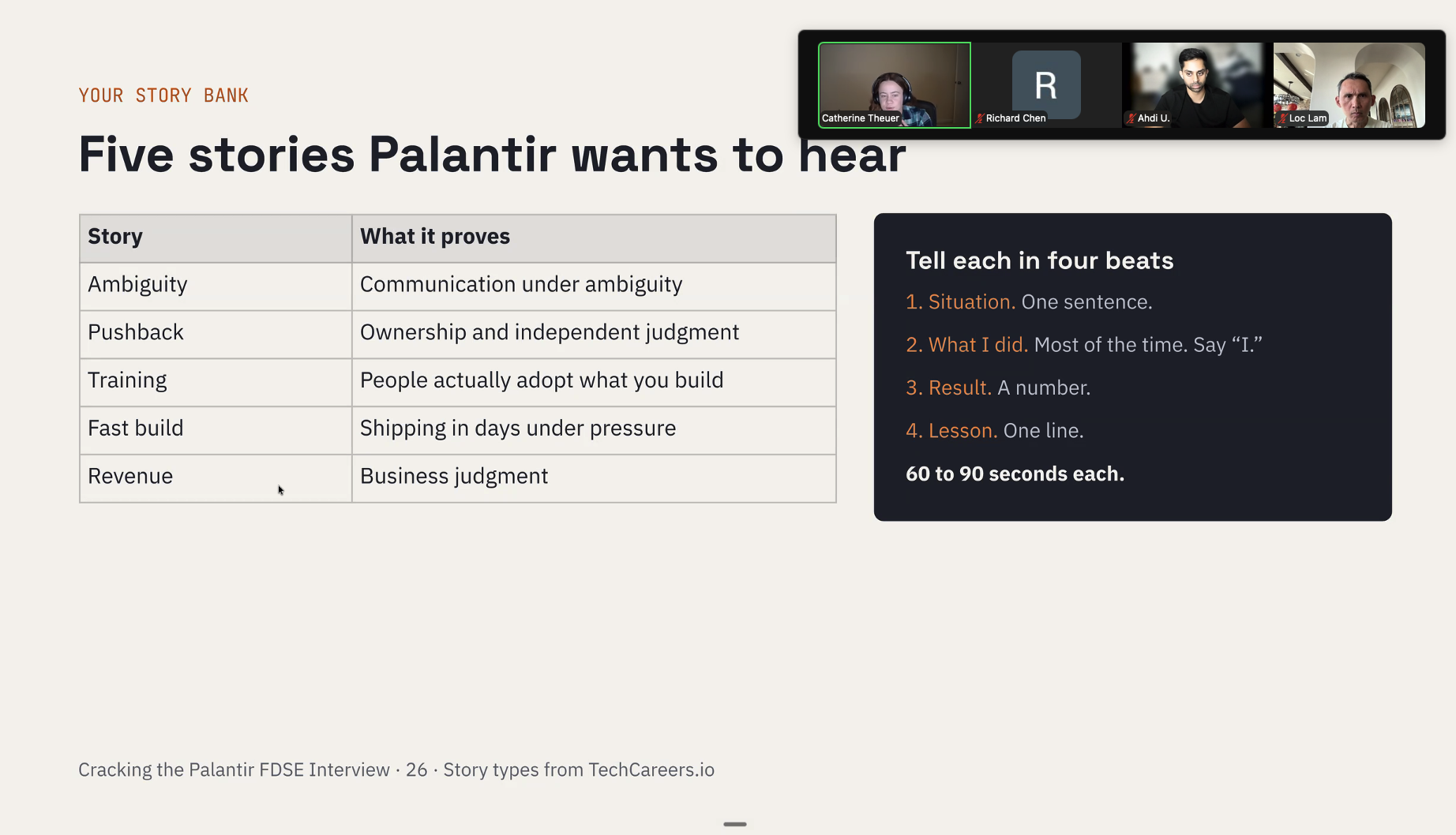1456x835 pixels.
Task: Click the 'Communication under ambiguity' cell
Action: (594, 286)
